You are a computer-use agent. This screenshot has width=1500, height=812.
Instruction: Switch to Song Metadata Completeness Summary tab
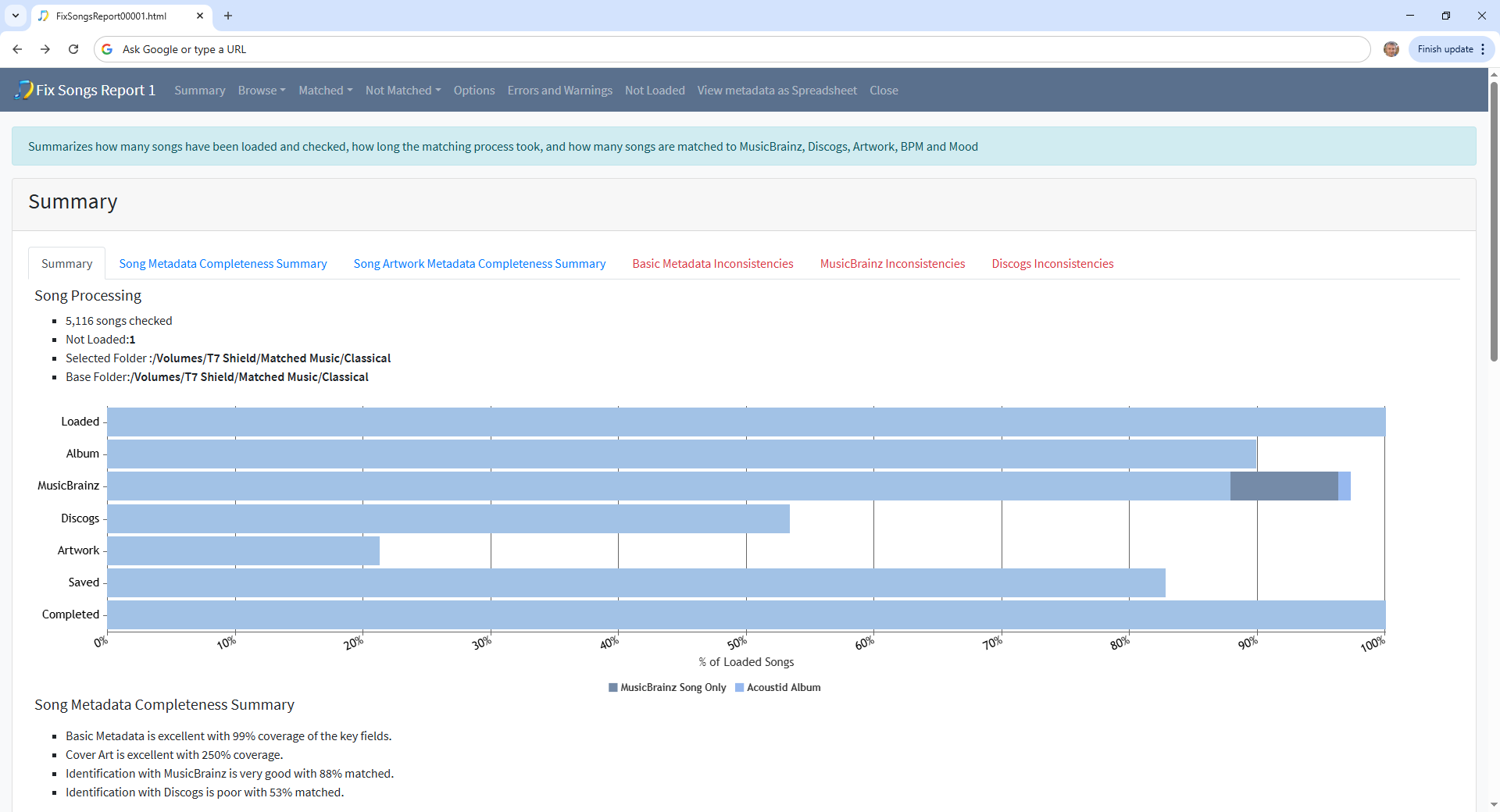(223, 264)
